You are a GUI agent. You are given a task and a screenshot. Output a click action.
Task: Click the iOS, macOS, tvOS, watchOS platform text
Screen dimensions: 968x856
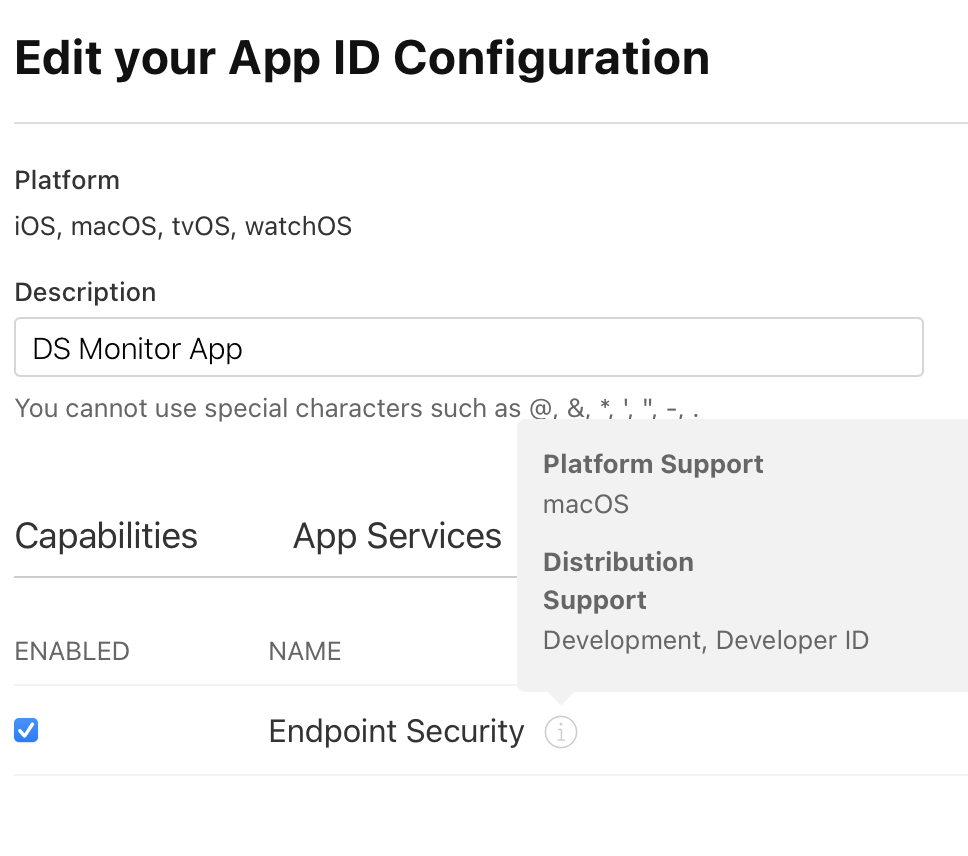pos(183,226)
